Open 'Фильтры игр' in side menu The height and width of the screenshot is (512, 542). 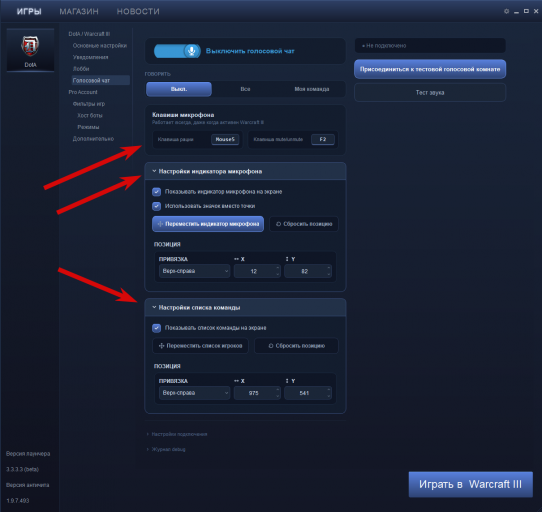88,104
